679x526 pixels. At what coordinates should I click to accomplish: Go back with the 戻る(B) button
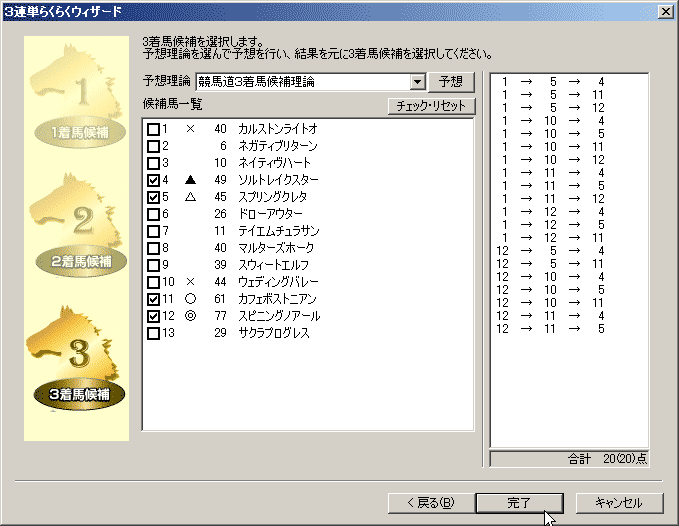click(429, 502)
